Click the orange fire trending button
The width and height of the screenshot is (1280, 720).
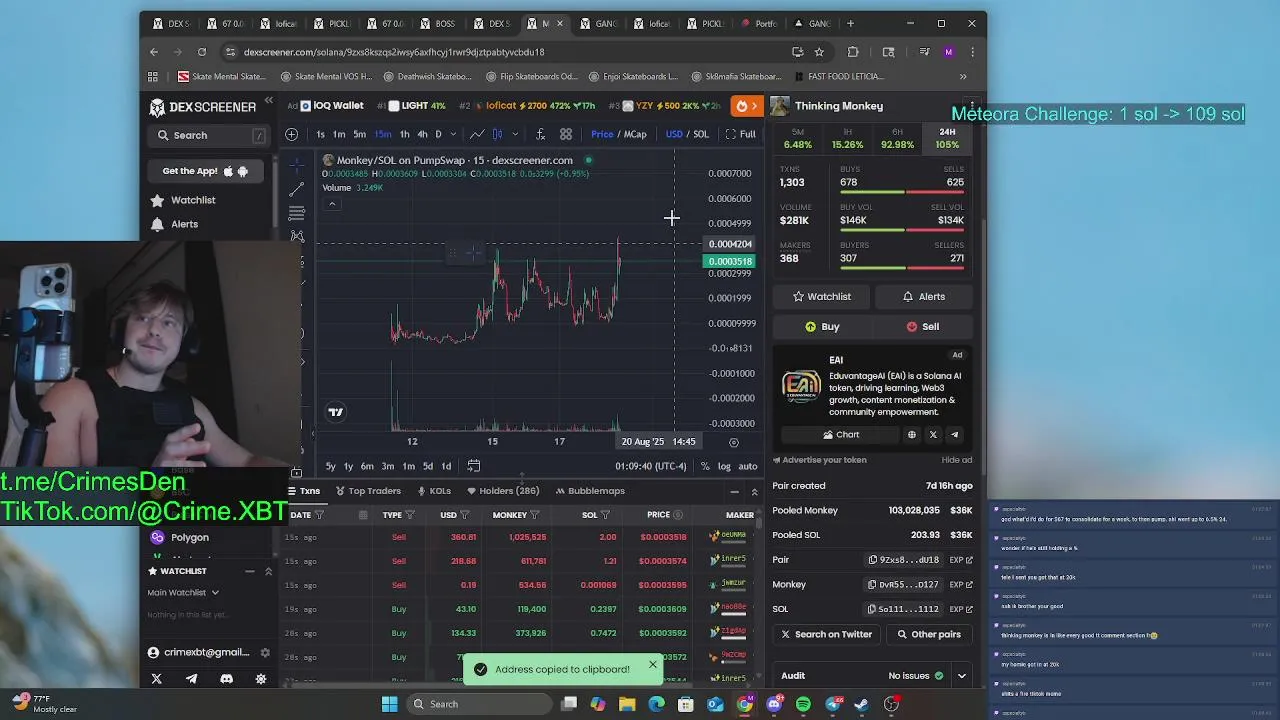tap(746, 106)
